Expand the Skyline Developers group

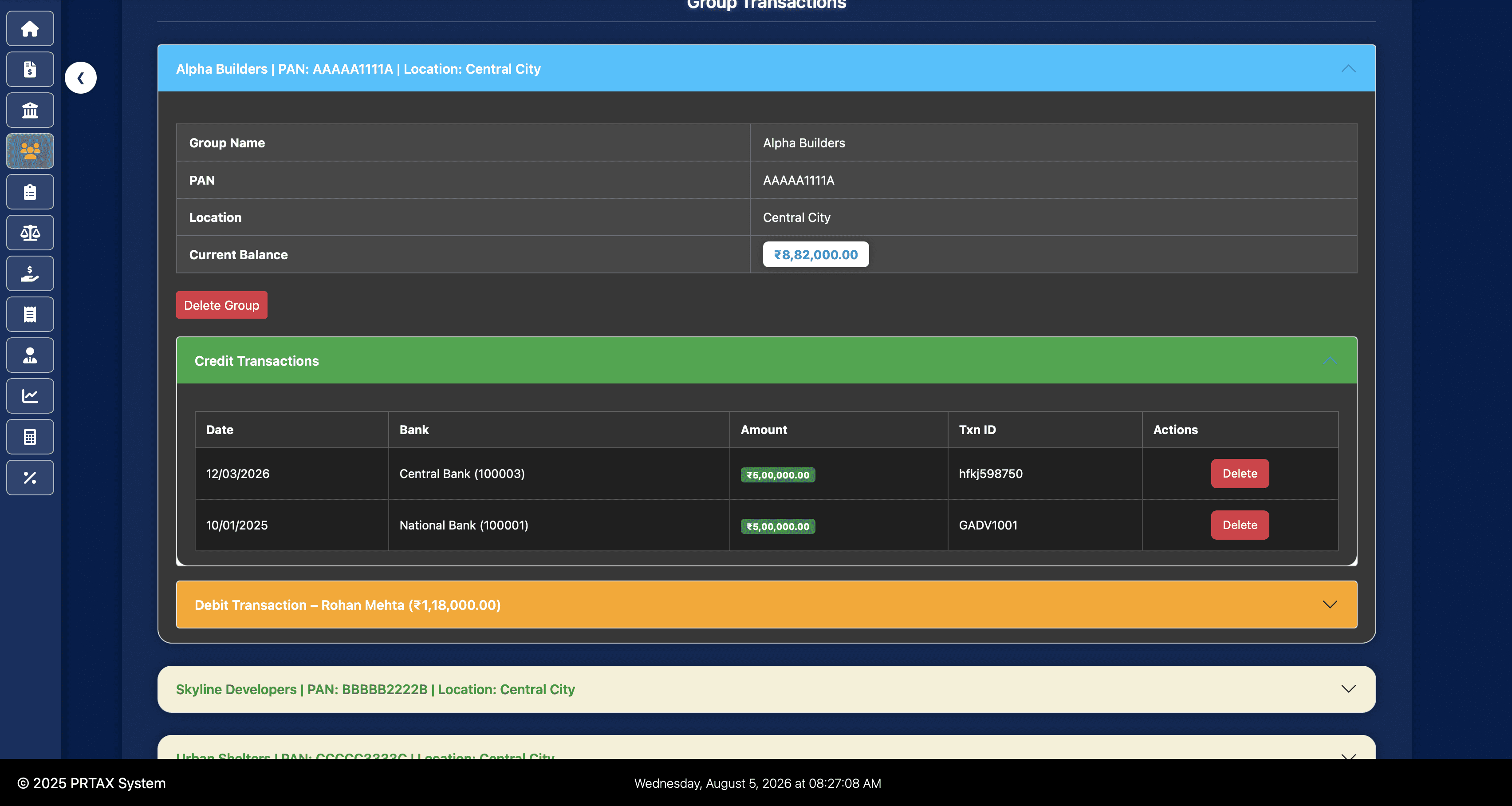[x=767, y=689]
